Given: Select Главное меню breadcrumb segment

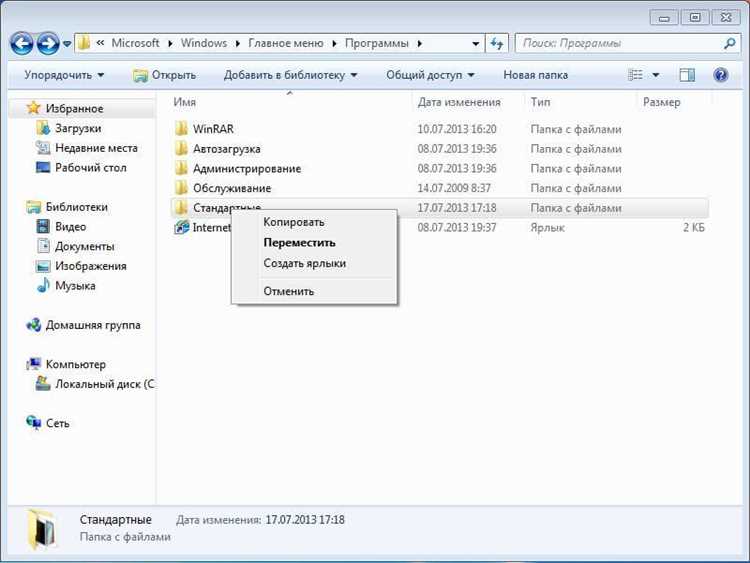Looking at the screenshot, I should coord(286,43).
